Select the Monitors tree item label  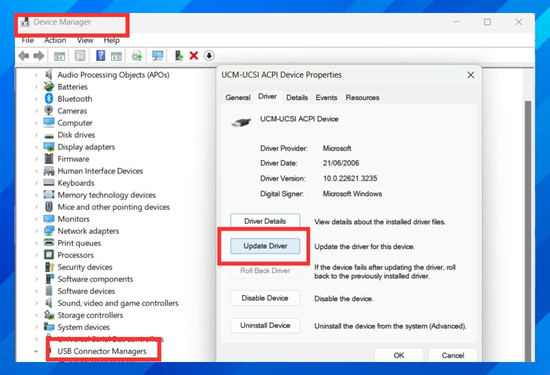tap(74, 219)
